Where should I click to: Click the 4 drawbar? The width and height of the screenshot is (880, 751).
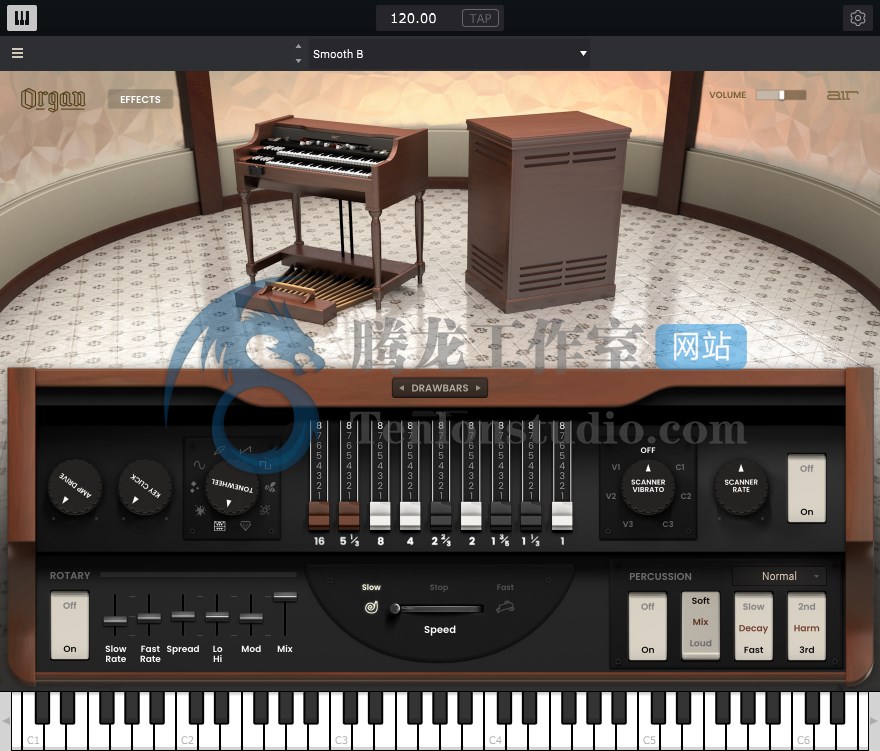click(x=410, y=516)
